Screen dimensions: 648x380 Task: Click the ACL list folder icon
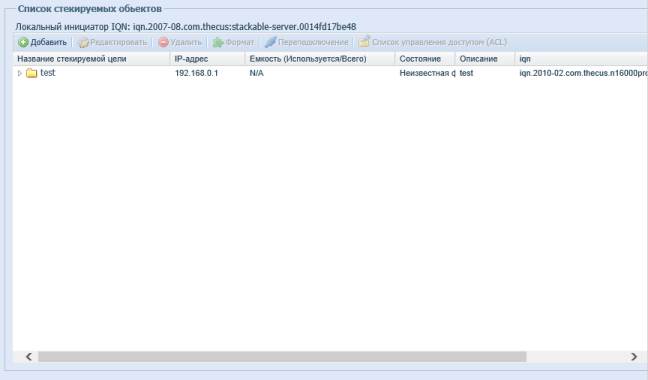tap(364, 41)
